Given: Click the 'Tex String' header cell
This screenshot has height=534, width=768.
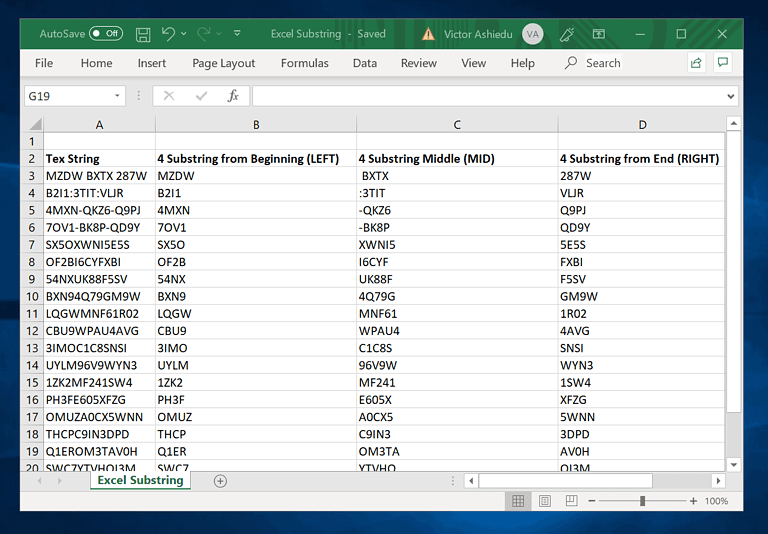Looking at the screenshot, I should coord(99,159).
